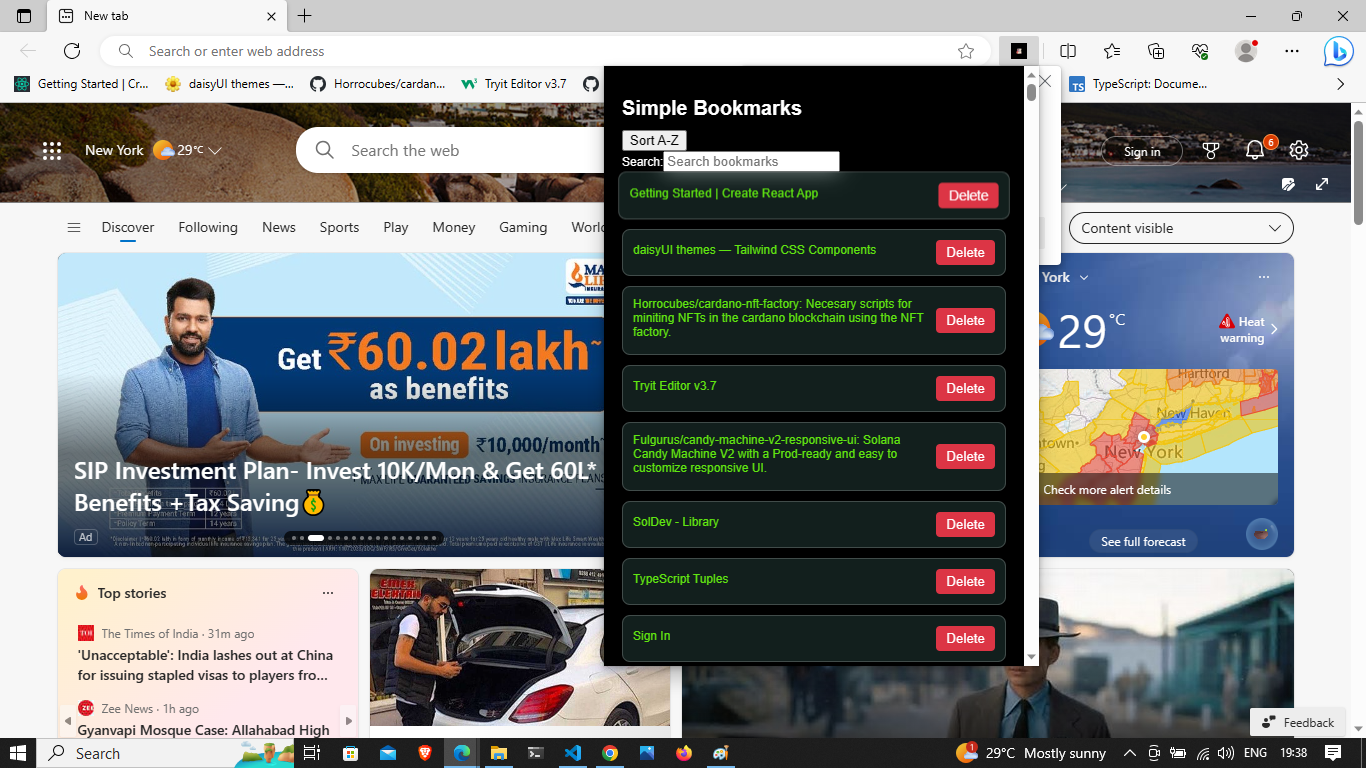1366x768 pixels.
Task: Delete the daisyUI themes bookmark
Action: tap(965, 253)
